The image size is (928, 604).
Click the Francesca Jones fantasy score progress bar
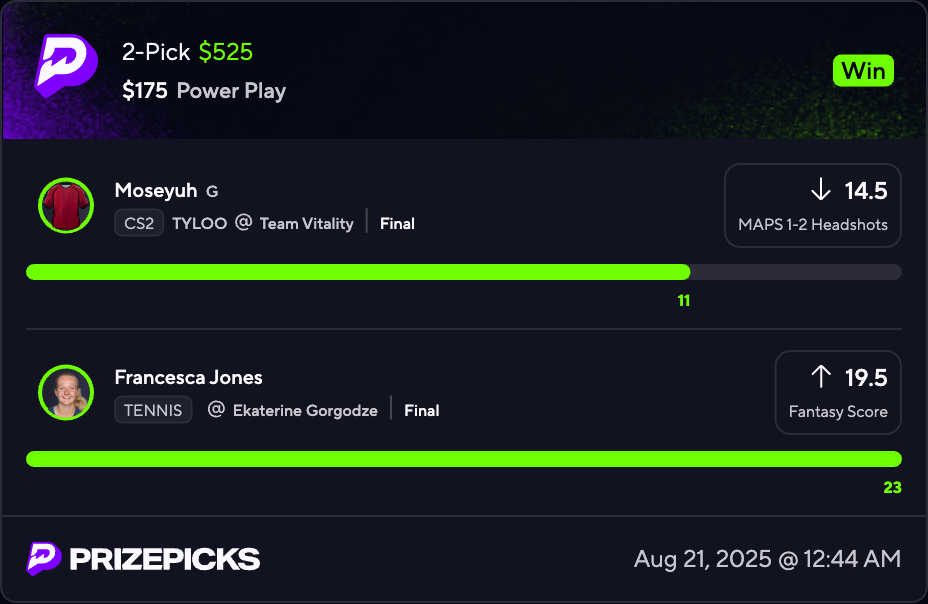click(464, 459)
